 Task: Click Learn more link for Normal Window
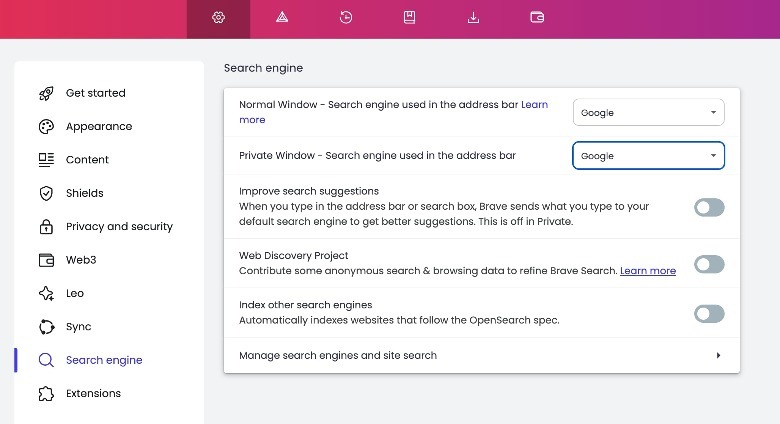pyautogui.click(x=534, y=105)
